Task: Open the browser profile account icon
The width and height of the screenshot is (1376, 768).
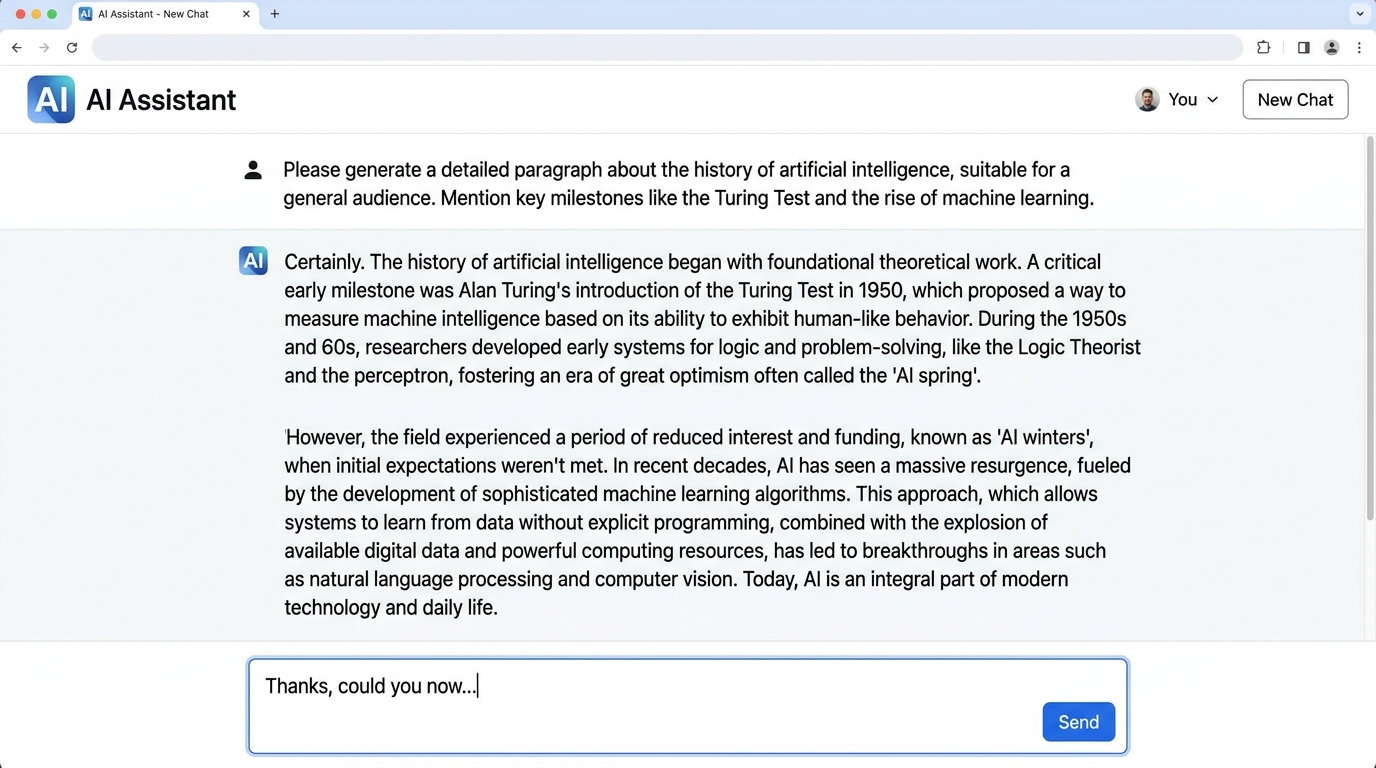Action: [x=1331, y=47]
